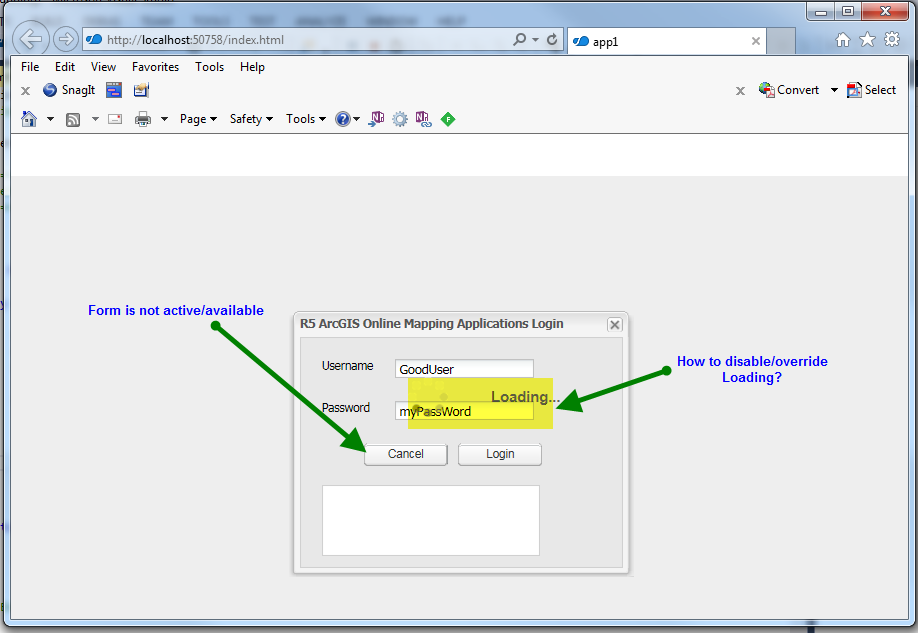Click the Convert PDF button
918x633 pixels.
[789, 90]
